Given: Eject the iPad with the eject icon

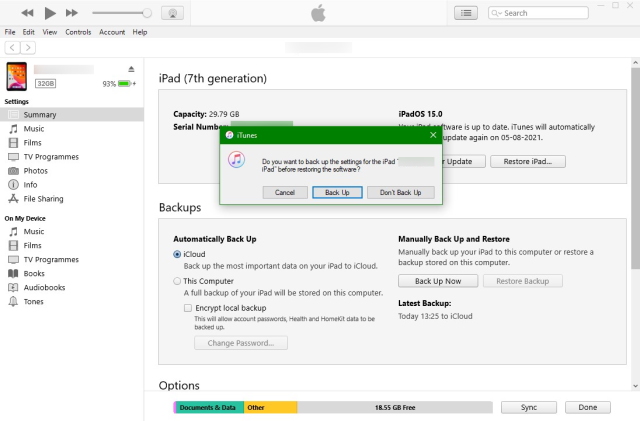Looking at the screenshot, I should [x=131, y=69].
